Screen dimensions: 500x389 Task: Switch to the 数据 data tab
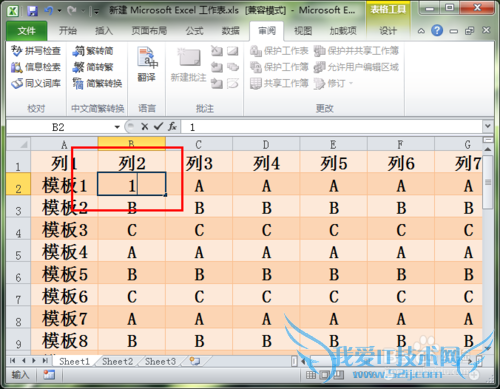click(x=230, y=31)
